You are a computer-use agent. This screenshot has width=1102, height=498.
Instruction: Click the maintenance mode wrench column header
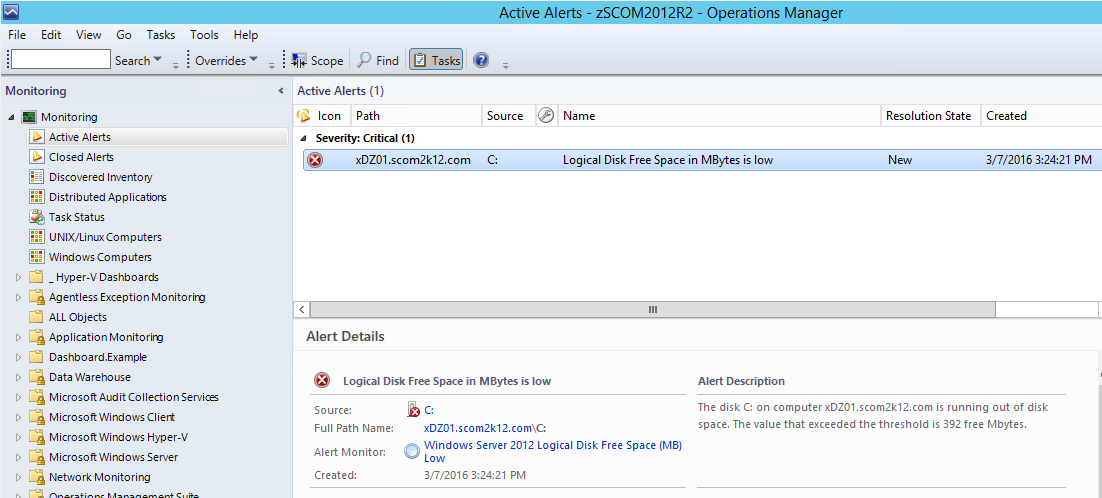click(x=546, y=116)
